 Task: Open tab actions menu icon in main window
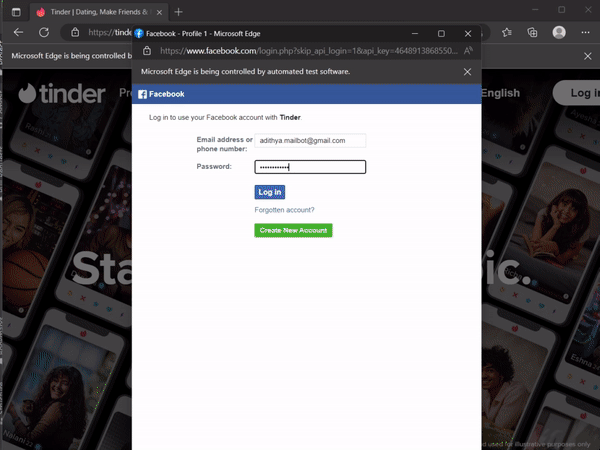(x=16, y=12)
